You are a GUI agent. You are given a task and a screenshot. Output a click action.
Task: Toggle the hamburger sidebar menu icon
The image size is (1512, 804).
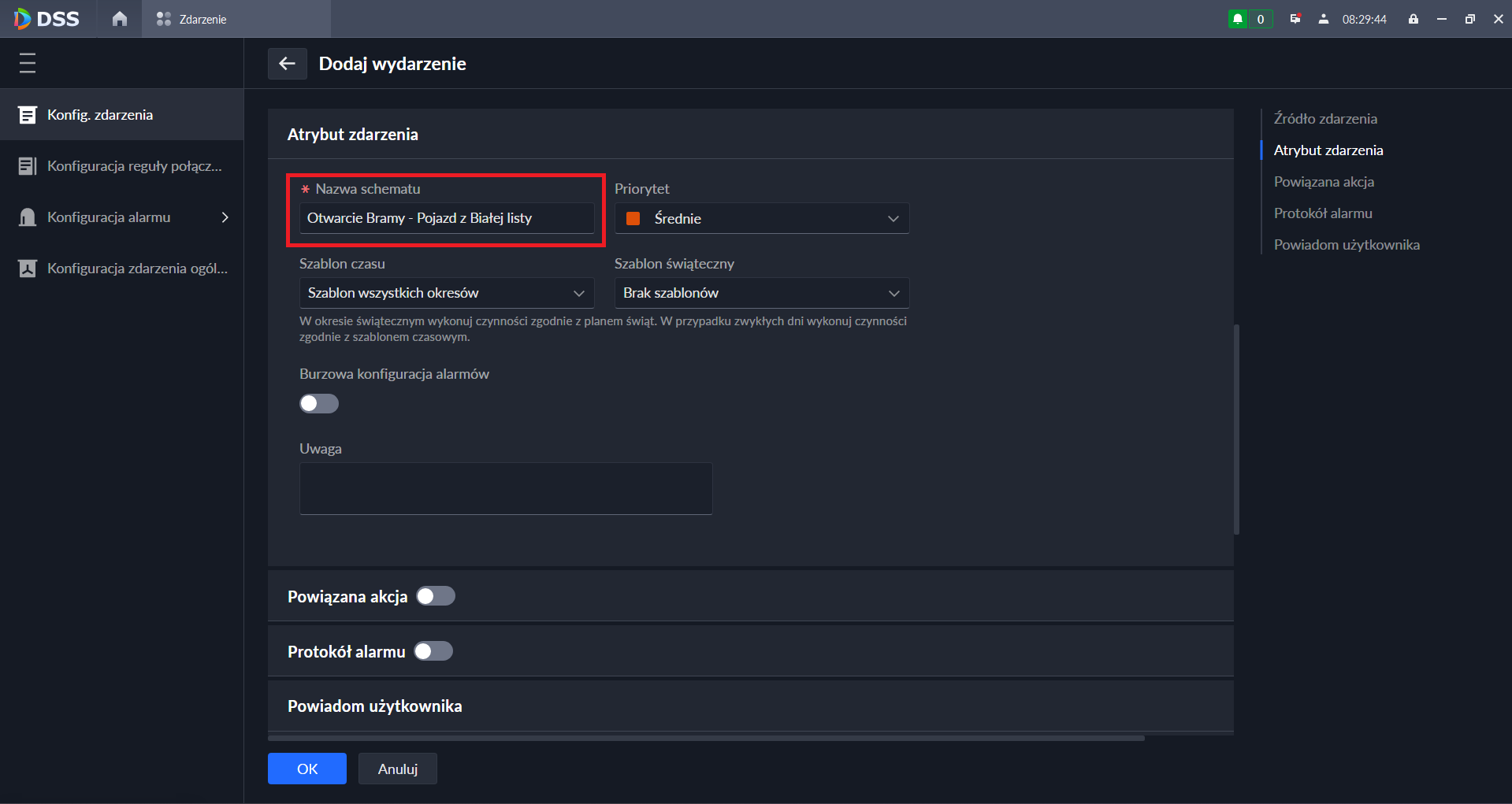click(28, 63)
